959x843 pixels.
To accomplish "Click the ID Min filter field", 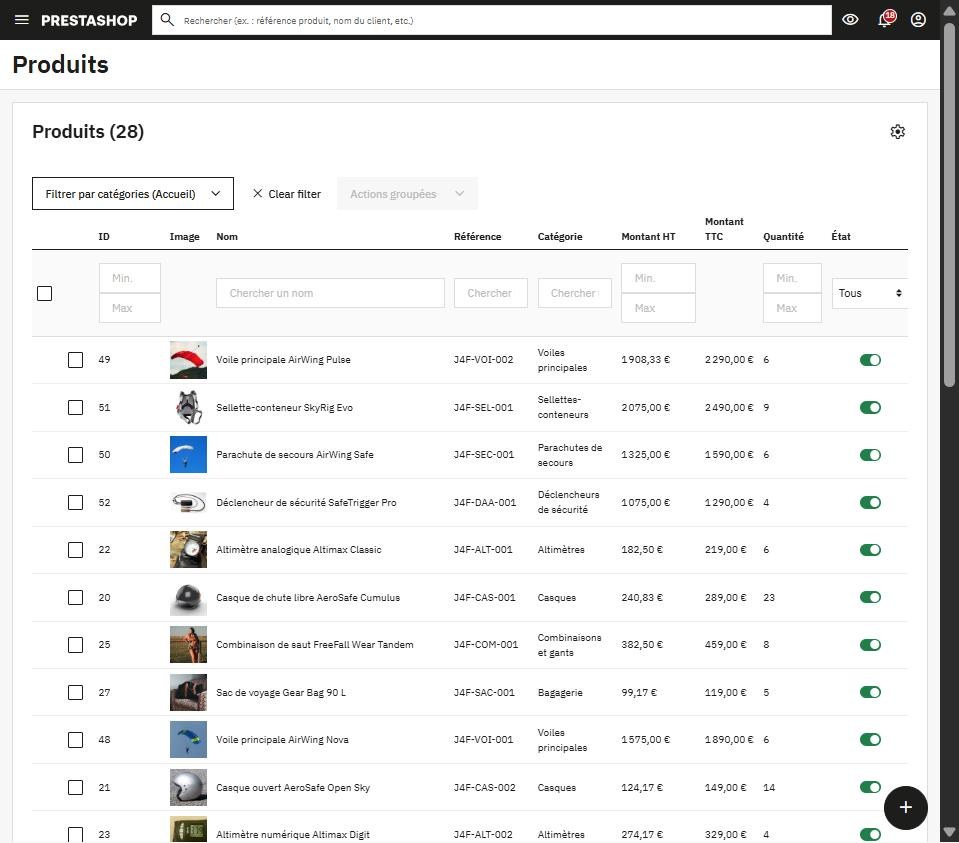I will pyautogui.click(x=130, y=278).
